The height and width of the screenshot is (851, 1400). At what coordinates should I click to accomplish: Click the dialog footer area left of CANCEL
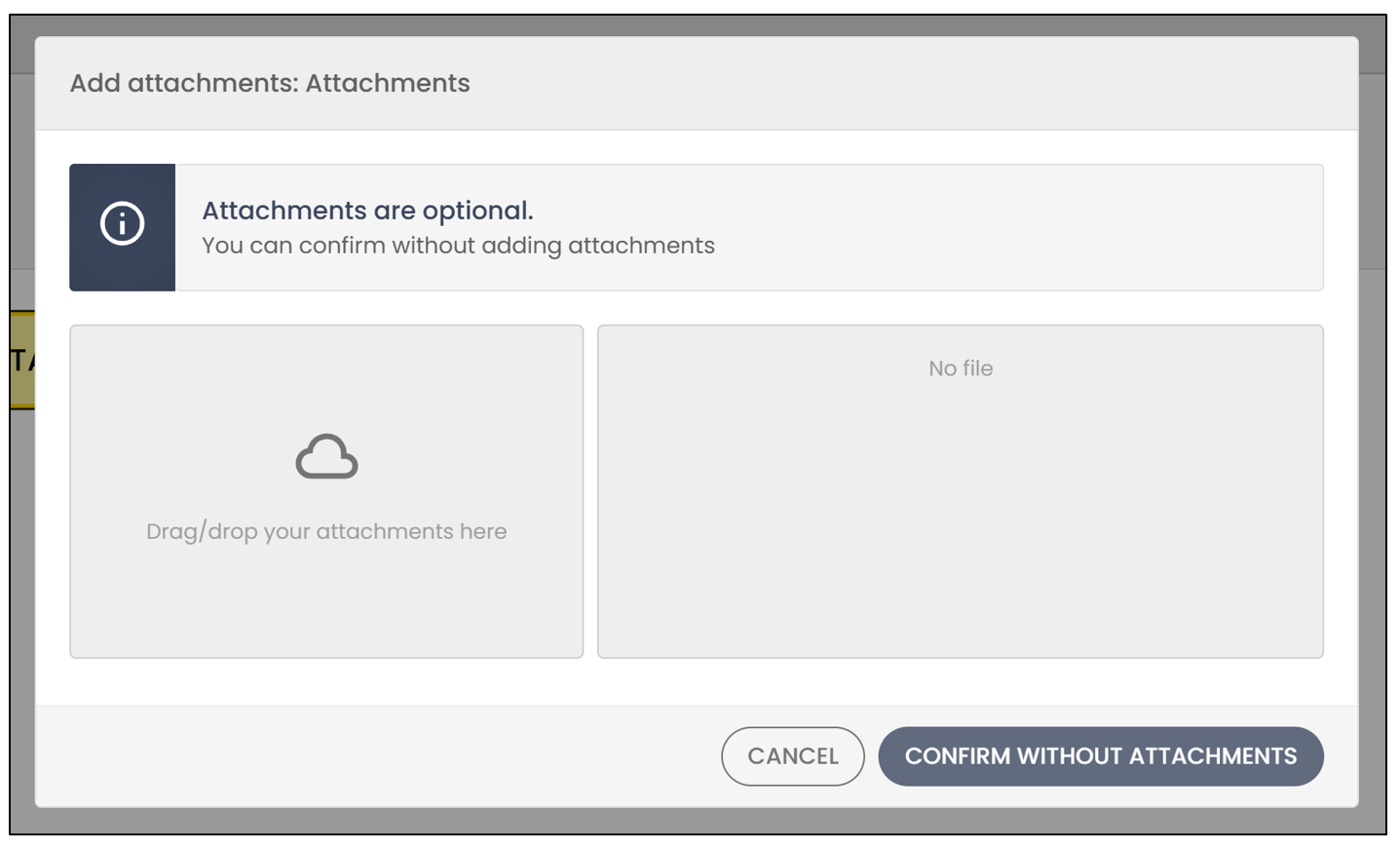[x=378, y=756]
